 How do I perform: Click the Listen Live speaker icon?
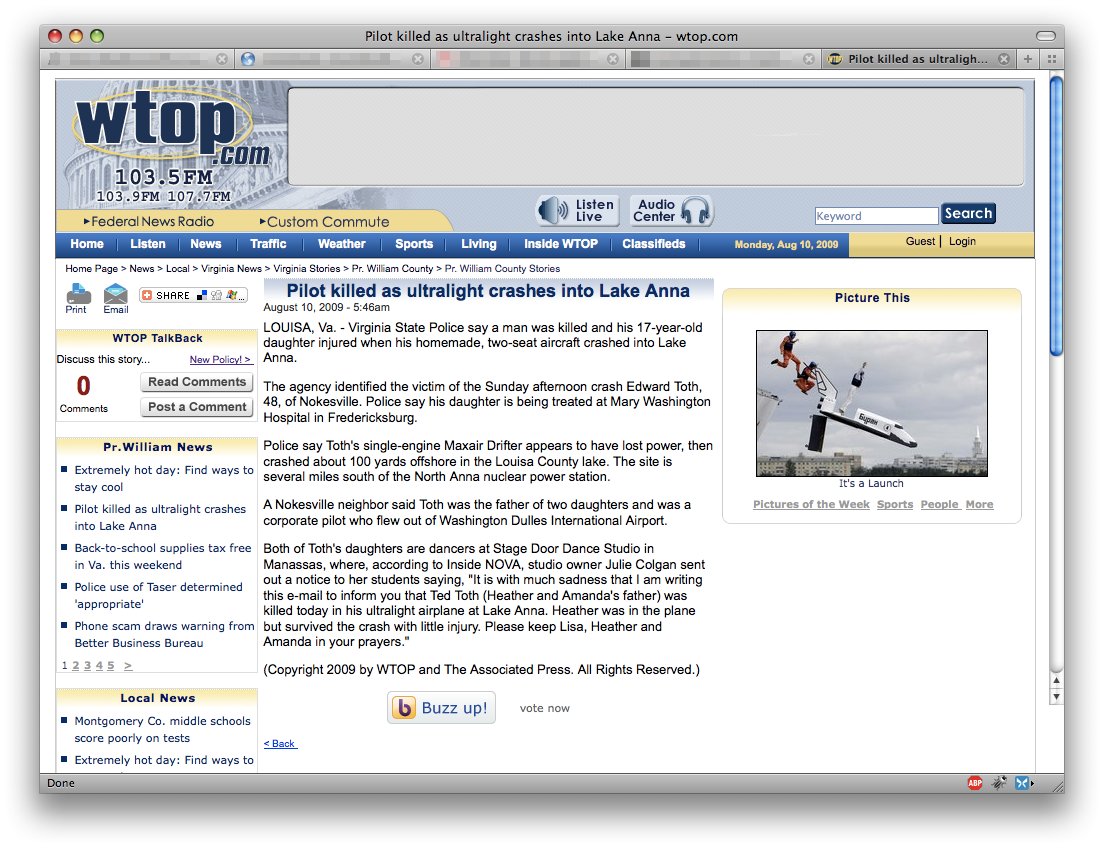click(x=553, y=211)
